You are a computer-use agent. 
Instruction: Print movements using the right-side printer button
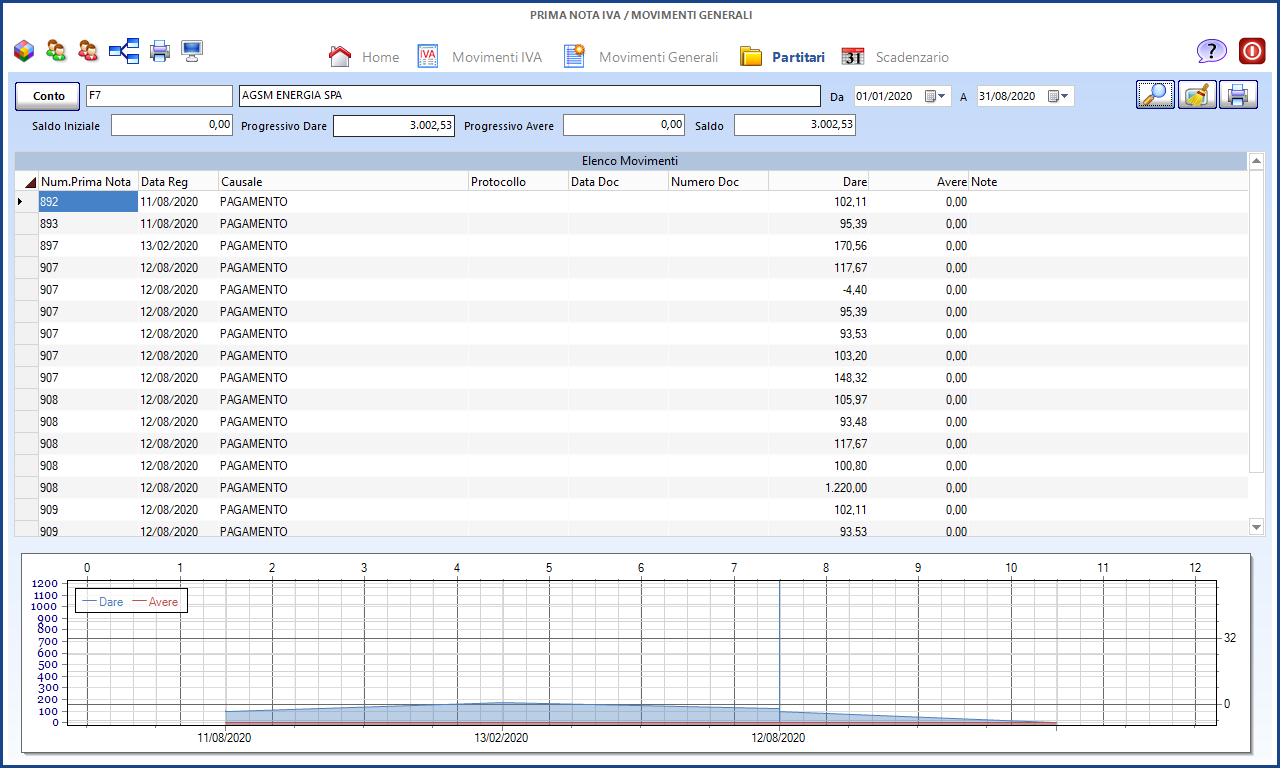(x=1238, y=95)
